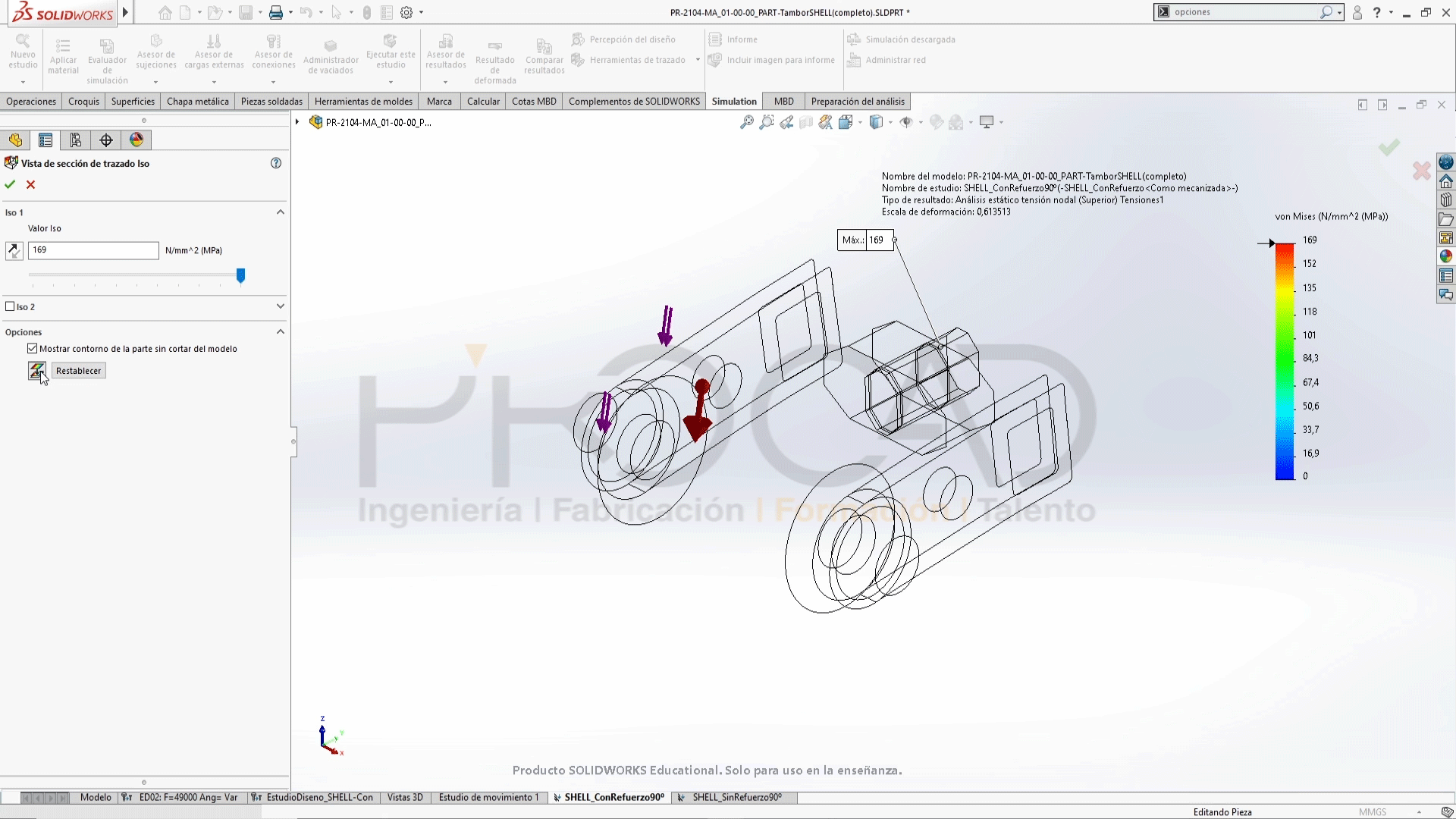Open the Preparación del análisis tab

[858, 102]
